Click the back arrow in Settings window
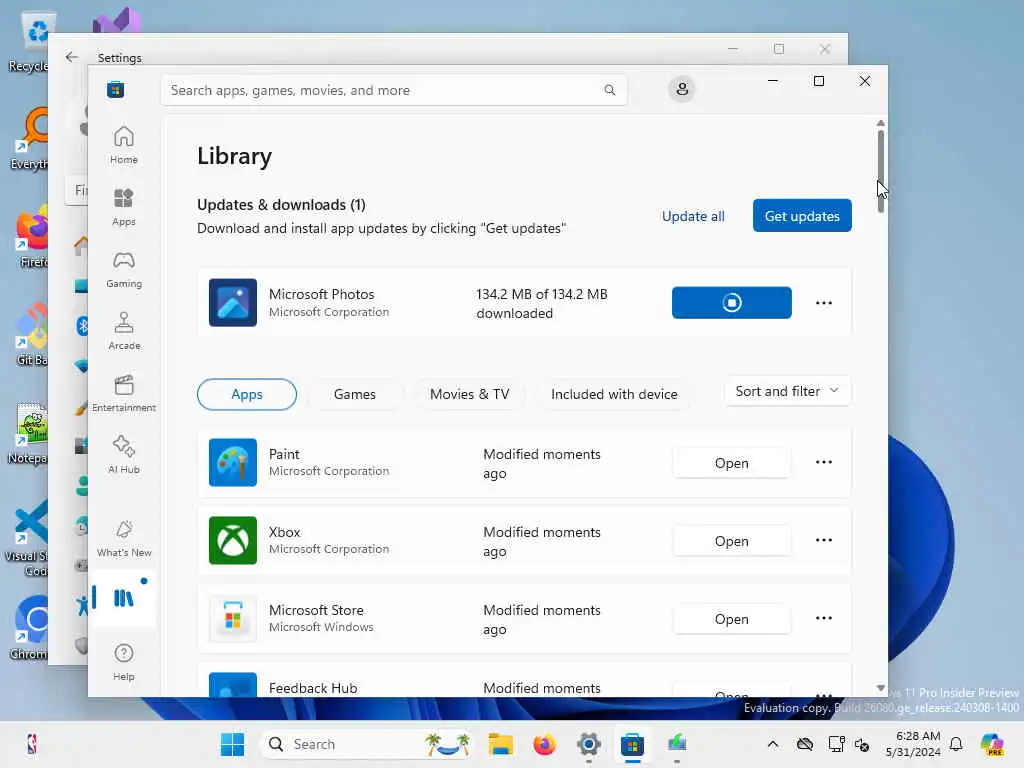Image resolution: width=1024 pixels, height=768 pixels. (72, 57)
